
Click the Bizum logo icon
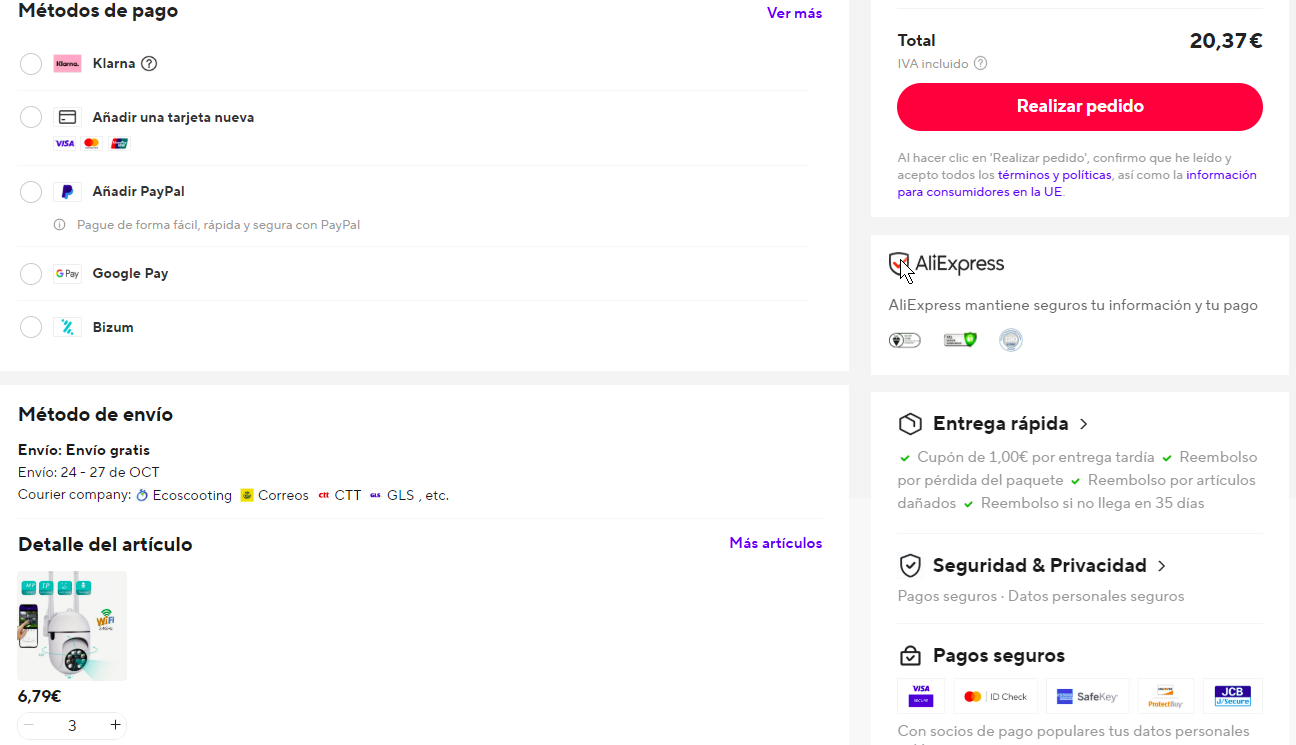tap(67, 327)
